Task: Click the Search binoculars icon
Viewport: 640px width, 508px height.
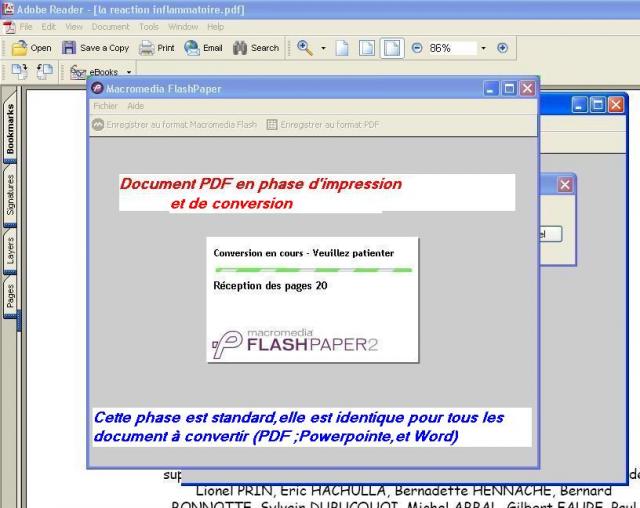Action: [240, 48]
